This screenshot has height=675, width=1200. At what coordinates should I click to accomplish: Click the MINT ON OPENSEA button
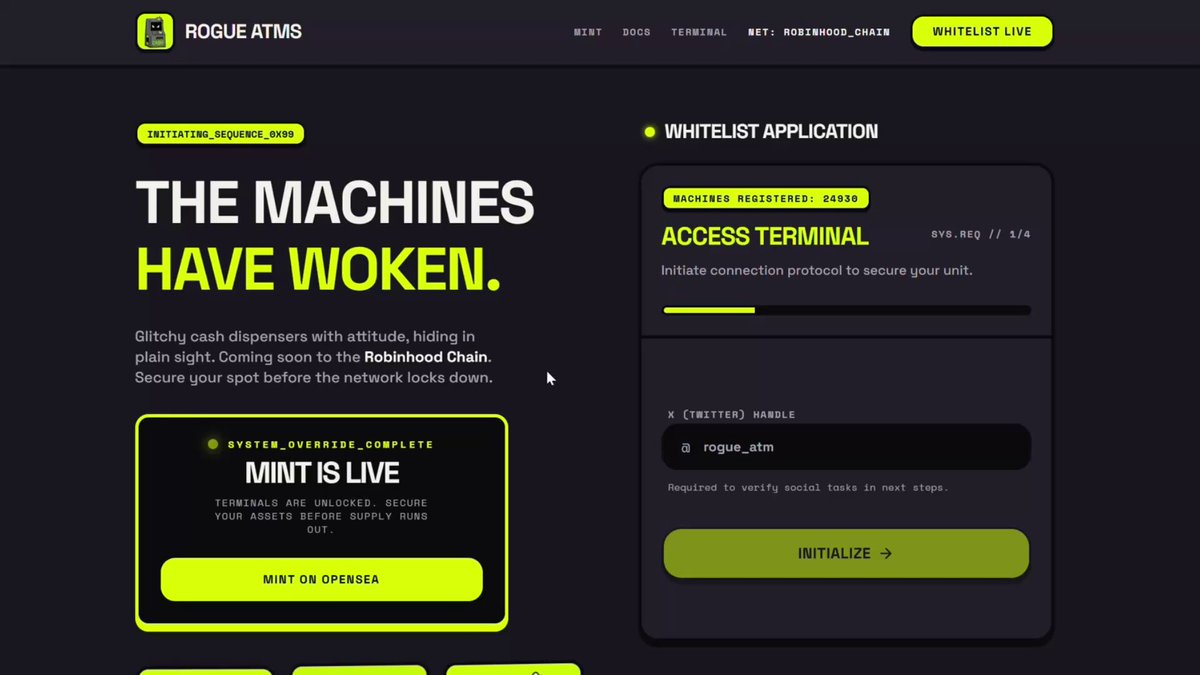pyautogui.click(x=321, y=580)
